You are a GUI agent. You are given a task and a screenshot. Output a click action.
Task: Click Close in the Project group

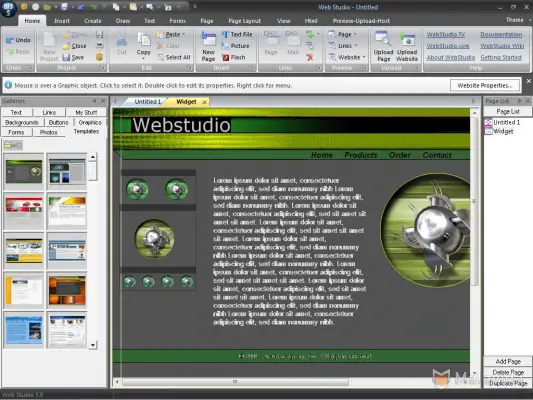click(75, 46)
